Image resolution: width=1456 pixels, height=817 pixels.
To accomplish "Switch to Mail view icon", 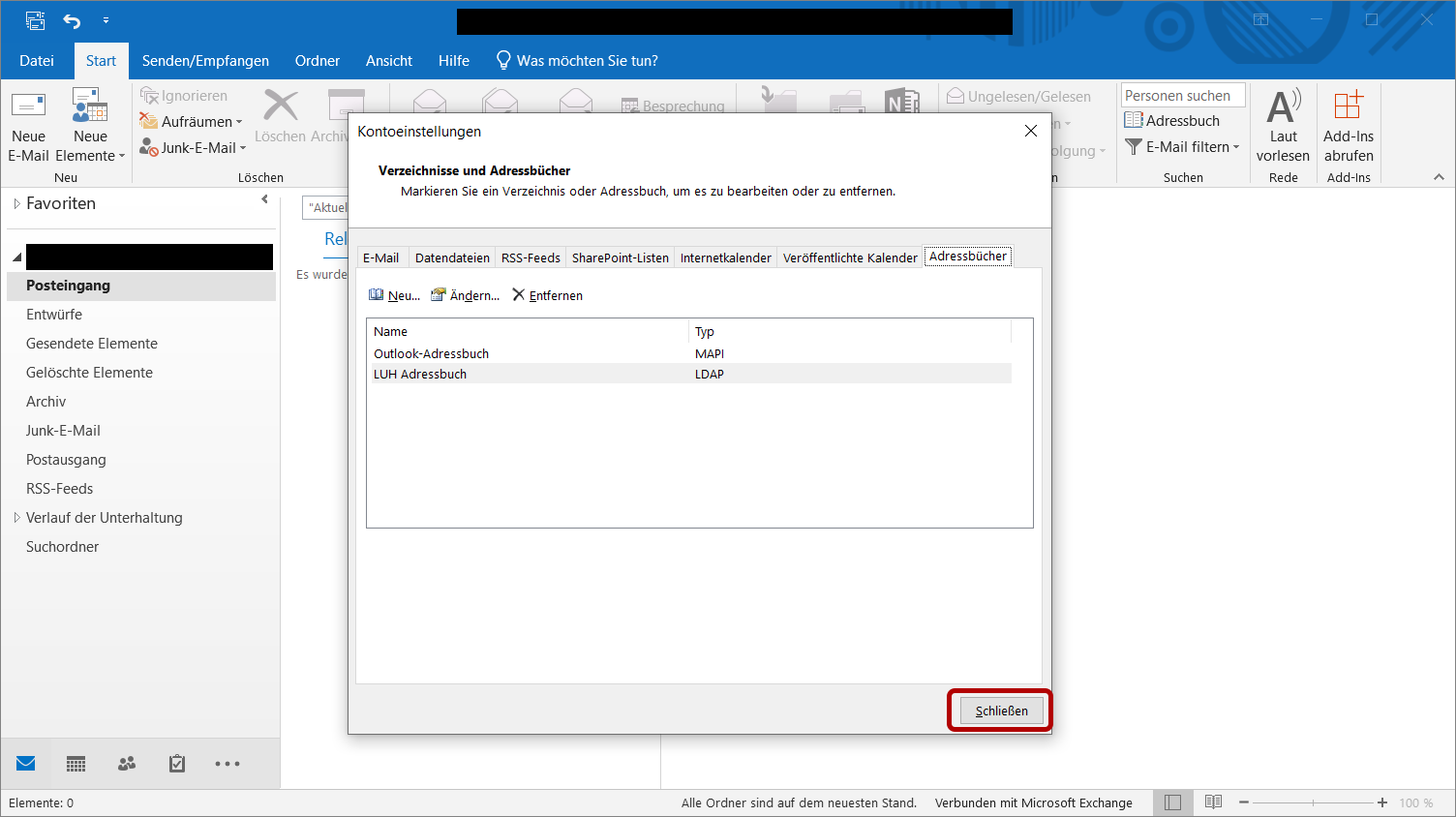I will tap(26, 764).
